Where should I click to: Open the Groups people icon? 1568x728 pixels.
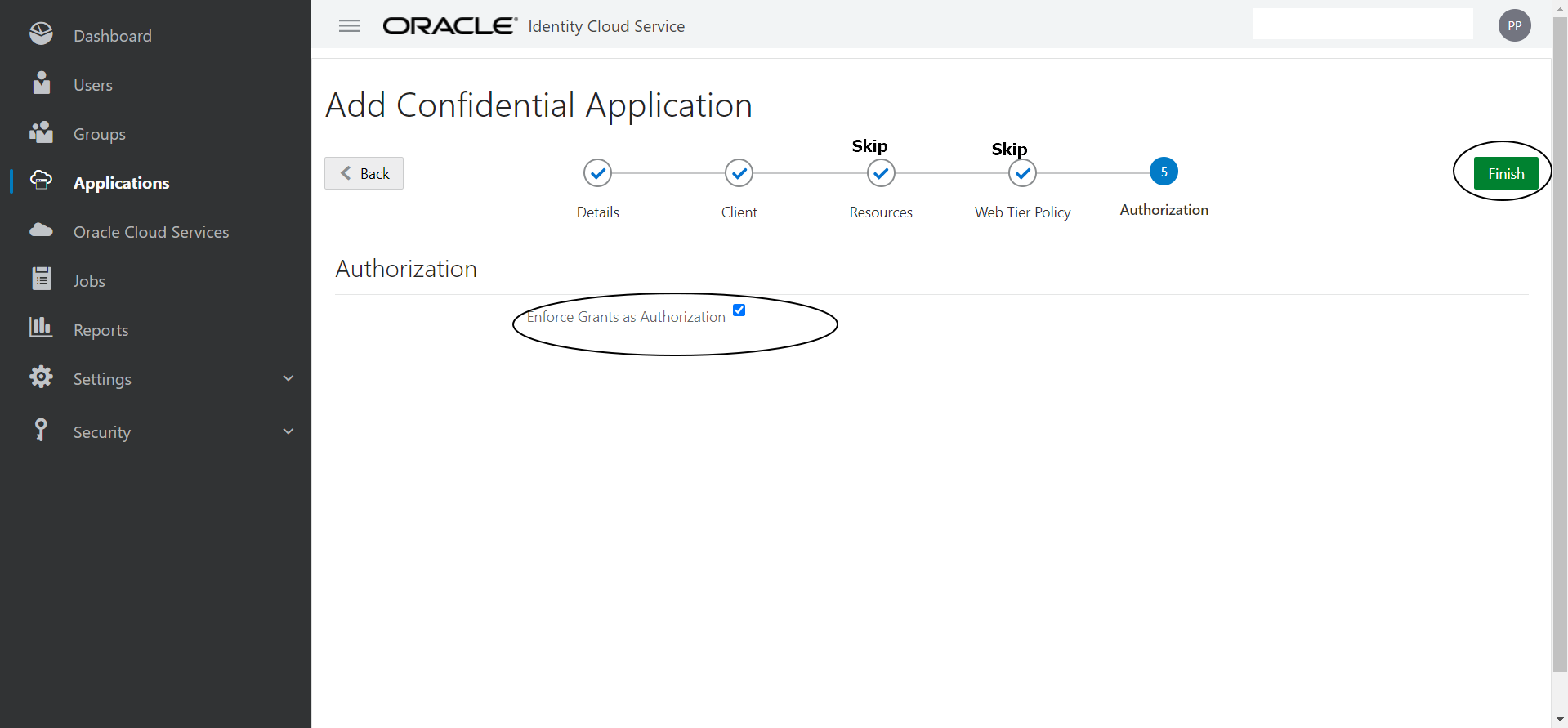pyautogui.click(x=41, y=132)
